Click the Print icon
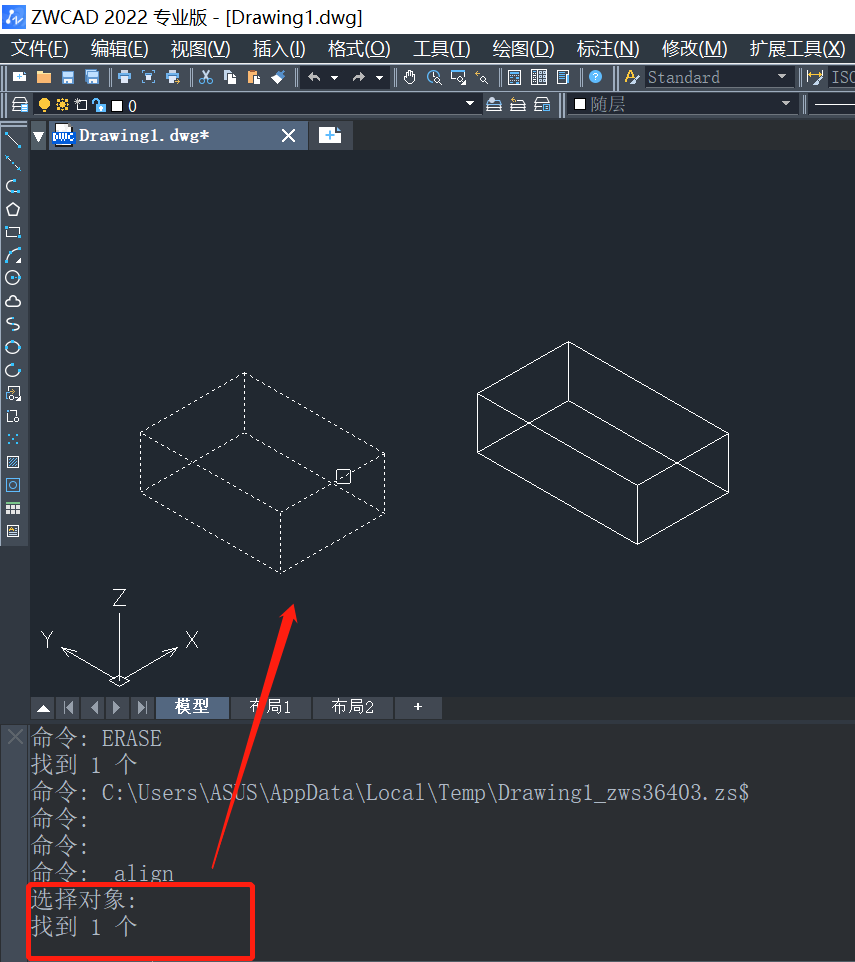855x962 pixels. pyautogui.click(x=125, y=77)
